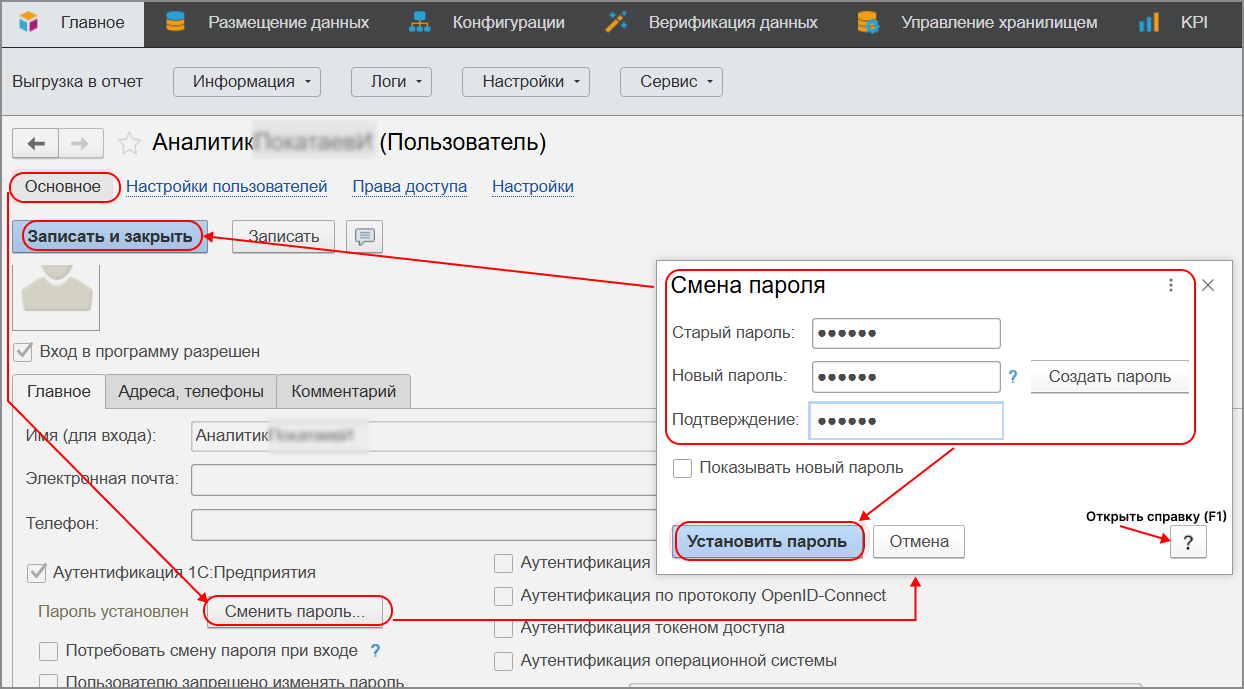1244x689 pixels.
Task: Click the back arrow navigation button
Action: coord(36,143)
